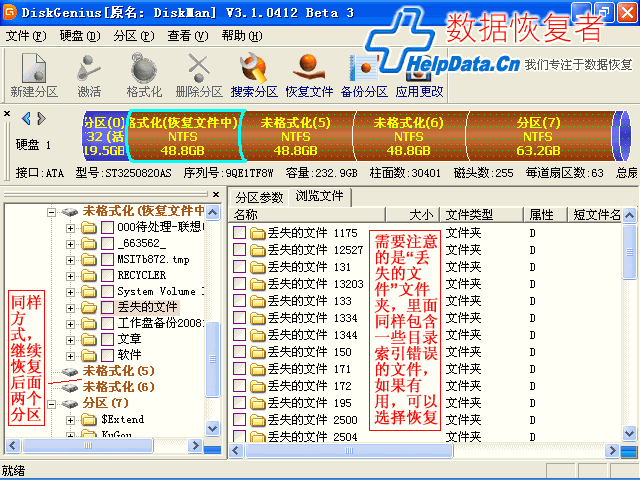Screen dimensions: 640x480
Task: Select the 未格式化(6) partition block
Action: click(x=408, y=136)
